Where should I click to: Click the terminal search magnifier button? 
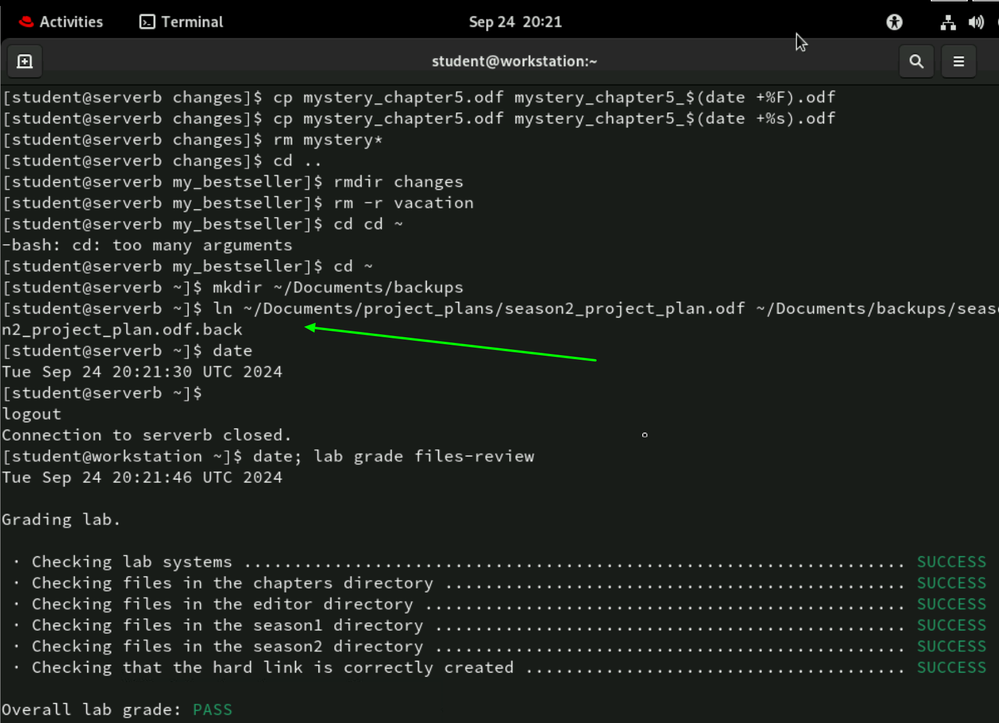coord(916,62)
